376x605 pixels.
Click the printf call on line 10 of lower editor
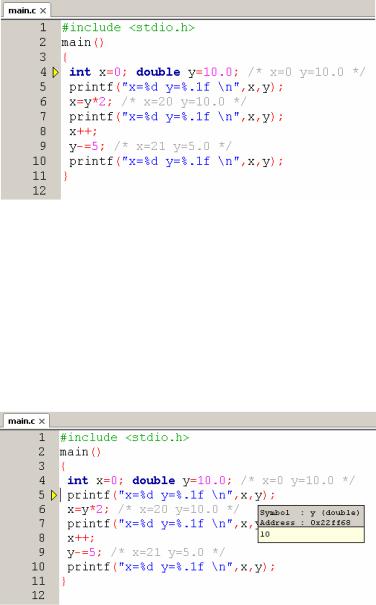171,567
